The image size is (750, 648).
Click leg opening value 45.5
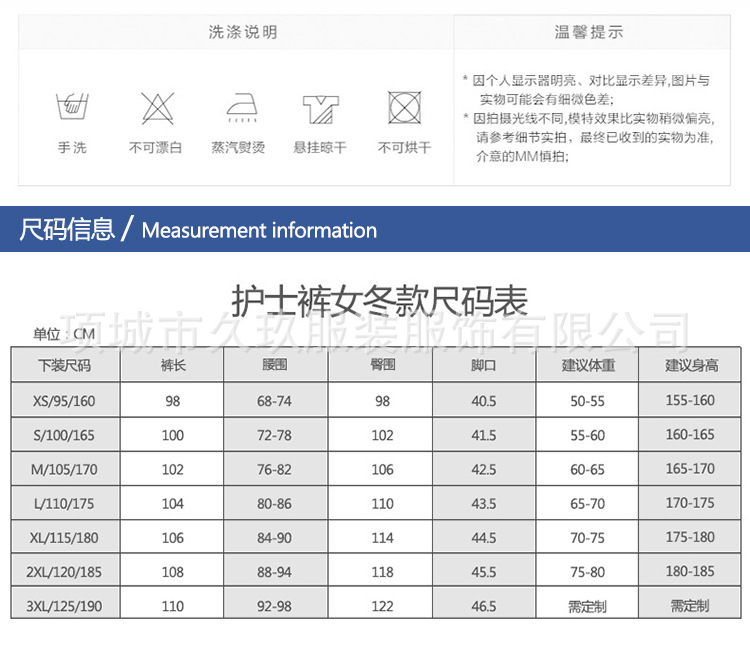[484, 572]
